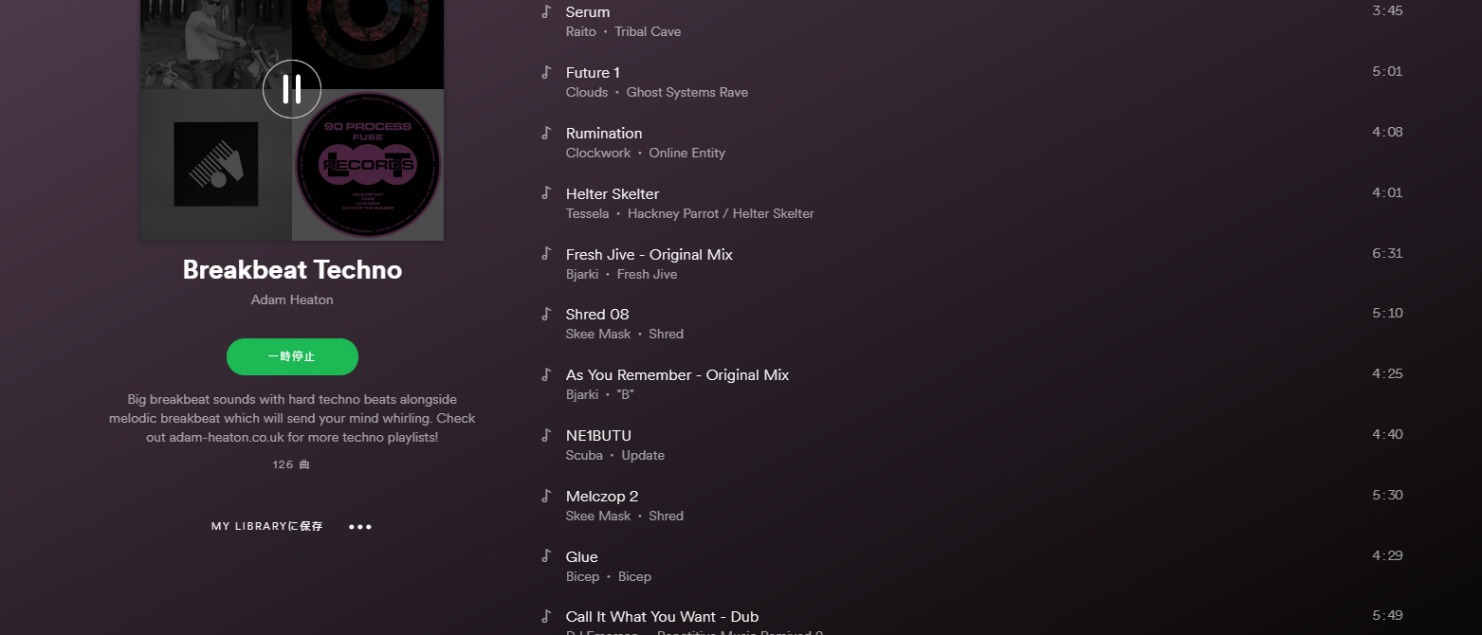Click the note icon next to NE1BUTU
The width and height of the screenshot is (1482, 635).
click(x=546, y=435)
